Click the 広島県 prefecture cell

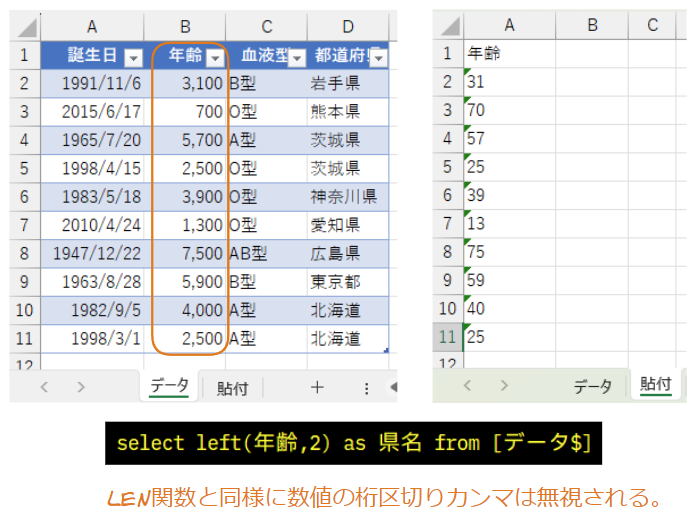tap(348, 254)
